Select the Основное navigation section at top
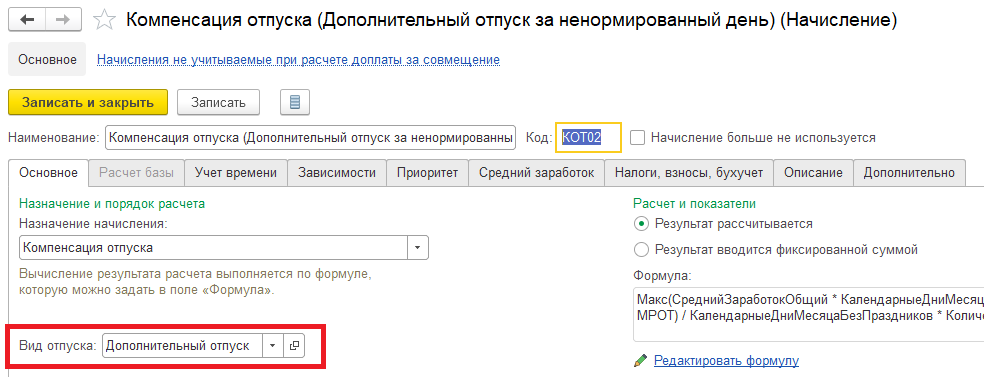Image resolution: width=984 pixels, height=377 pixels. [47, 60]
